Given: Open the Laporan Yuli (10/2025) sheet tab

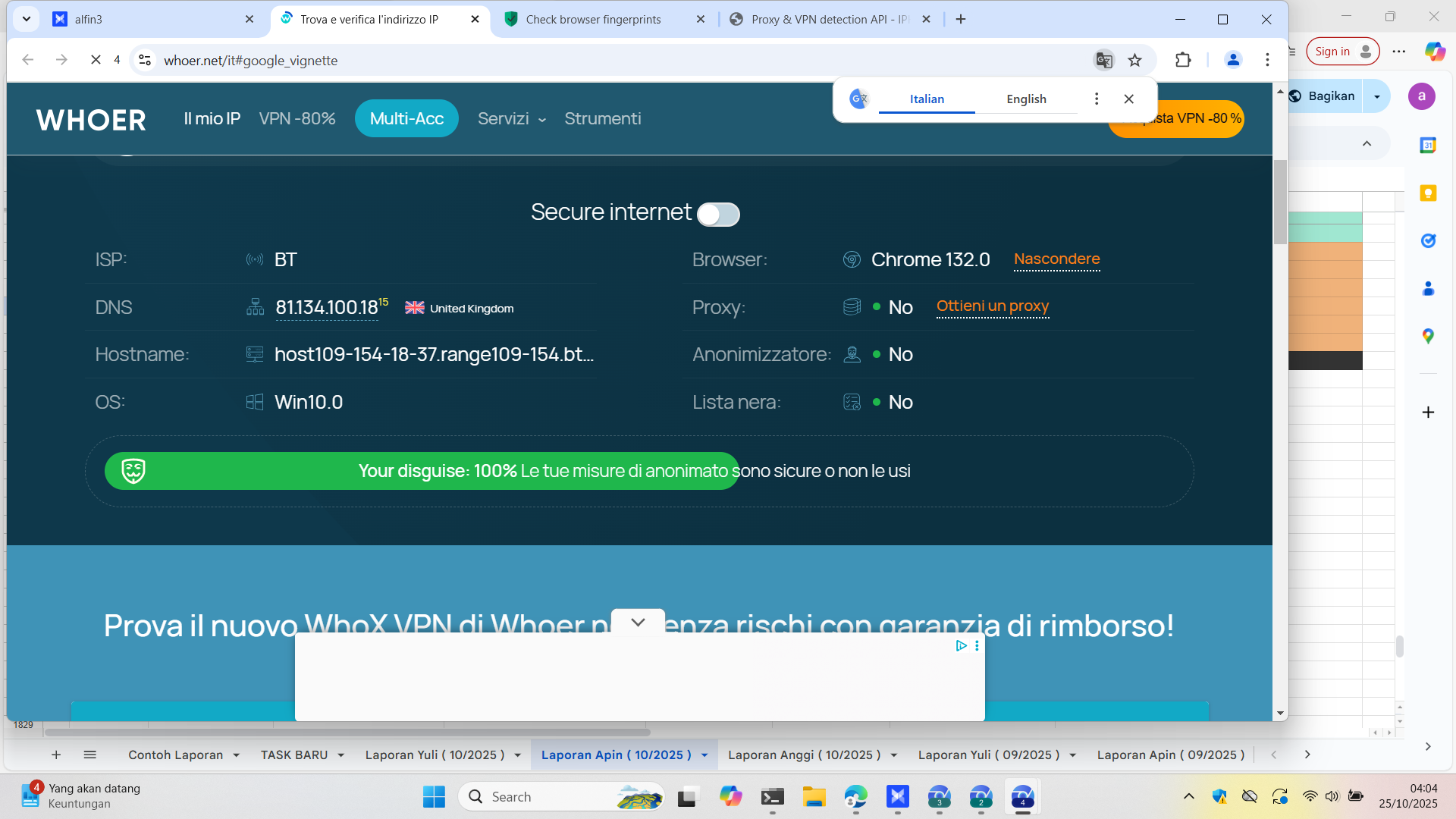Looking at the screenshot, I should tap(435, 755).
